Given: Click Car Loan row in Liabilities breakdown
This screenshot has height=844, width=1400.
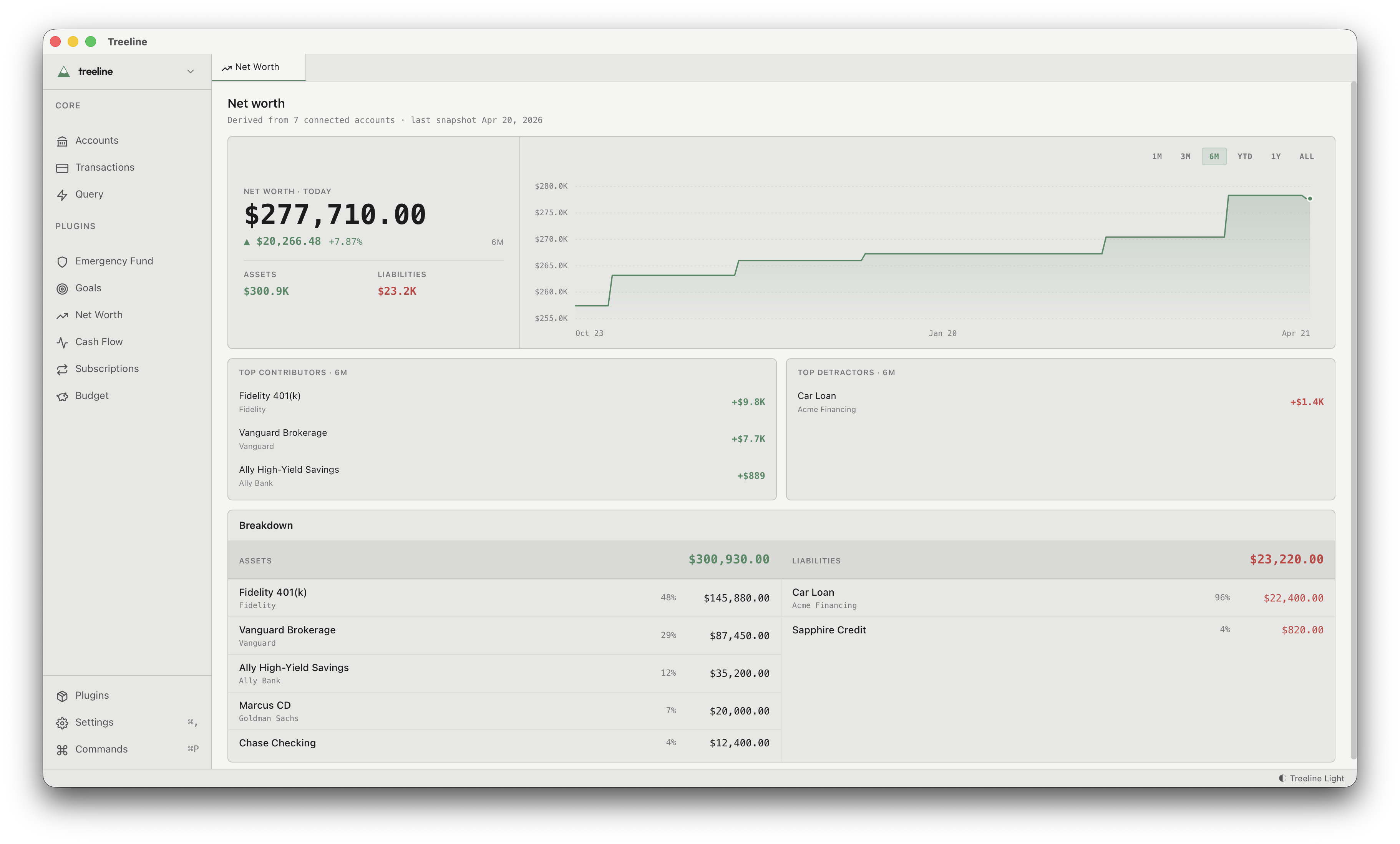Looking at the screenshot, I should point(1058,598).
